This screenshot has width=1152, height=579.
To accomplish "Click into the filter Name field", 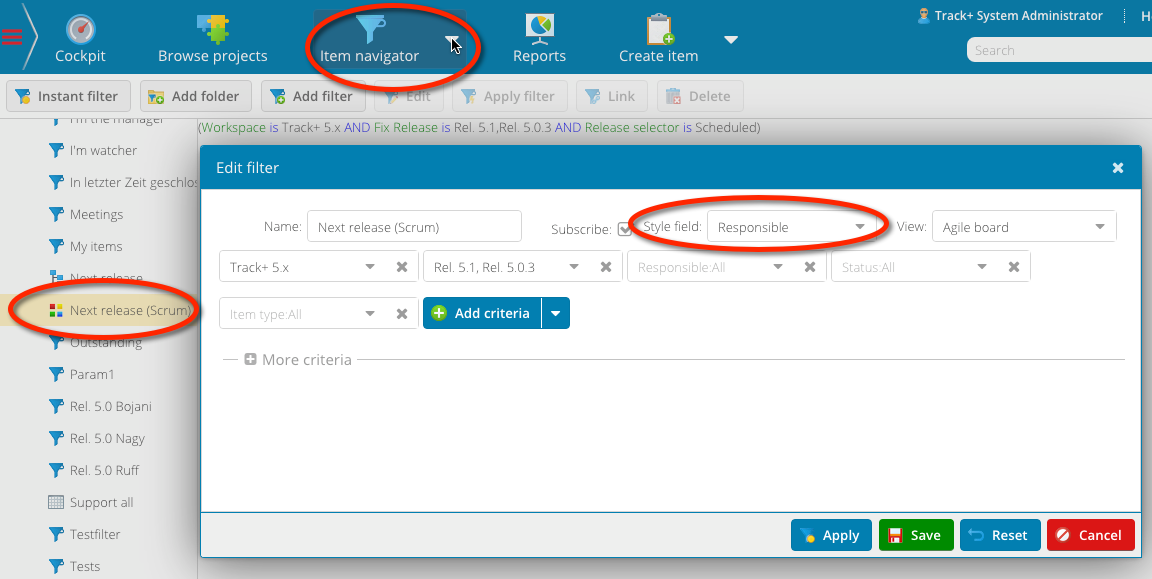I will [414, 227].
